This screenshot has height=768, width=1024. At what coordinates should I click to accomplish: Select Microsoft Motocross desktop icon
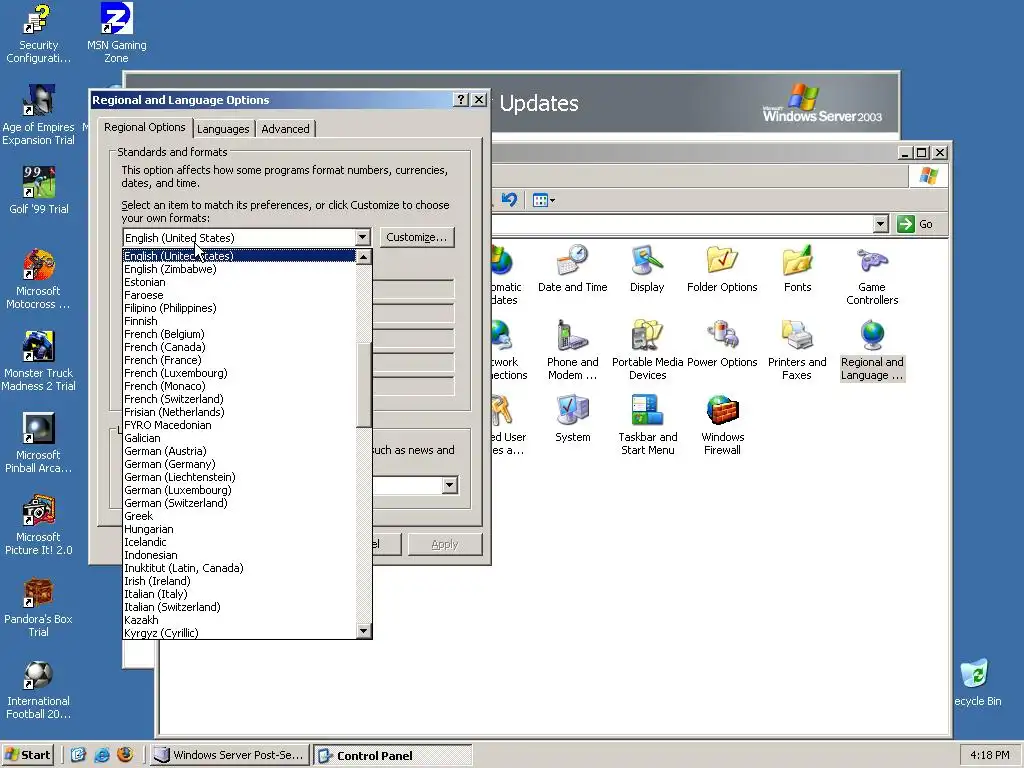click(38, 279)
